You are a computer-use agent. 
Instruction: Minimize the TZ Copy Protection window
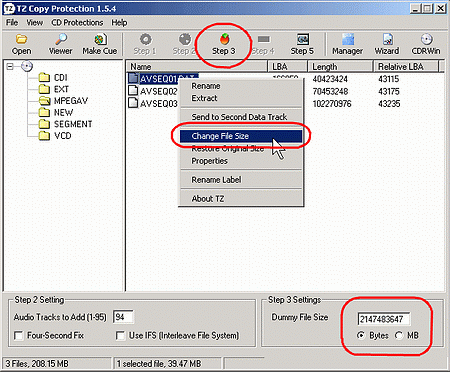[x=415, y=9]
